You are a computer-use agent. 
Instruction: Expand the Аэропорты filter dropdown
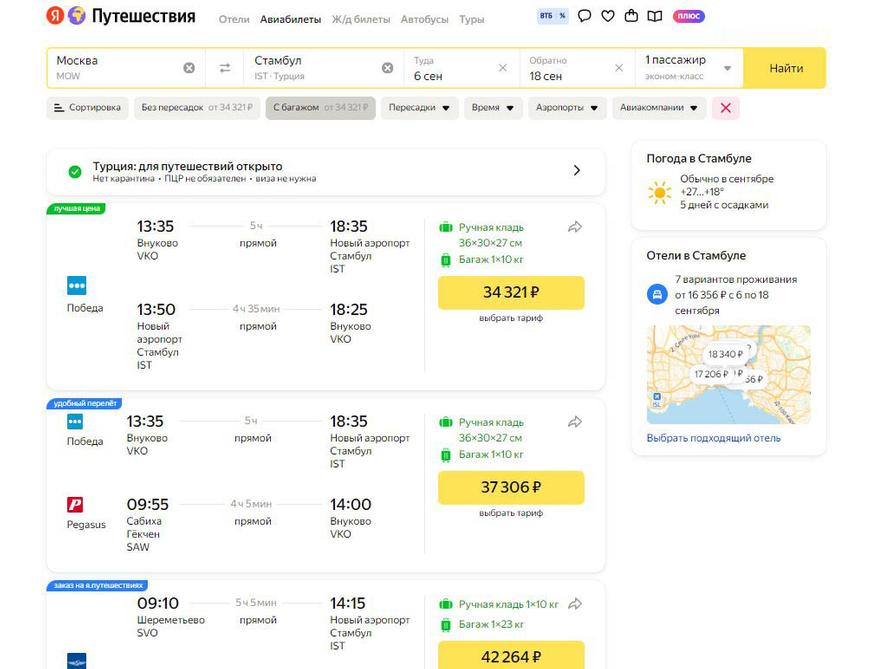pyautogui.click(x=567, y=108)
